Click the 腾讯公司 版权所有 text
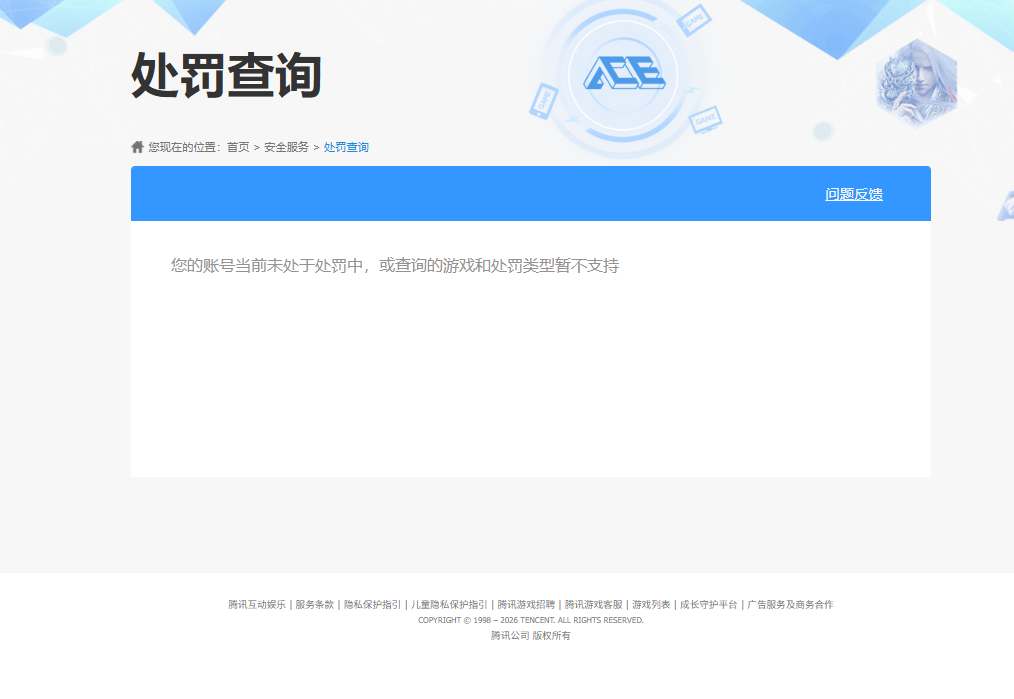The height and width of the screenshot is (699, 1014). pos(531,636)
